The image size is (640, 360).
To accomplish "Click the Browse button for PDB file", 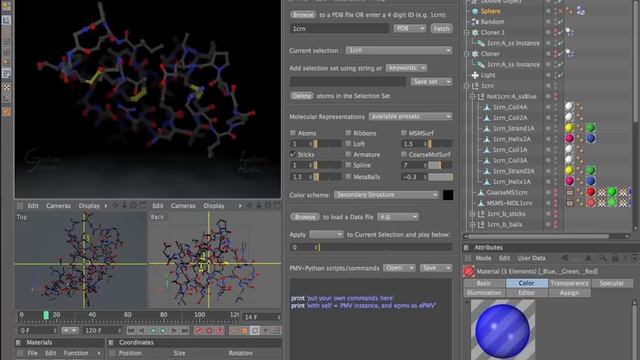I will coord(303,15).
